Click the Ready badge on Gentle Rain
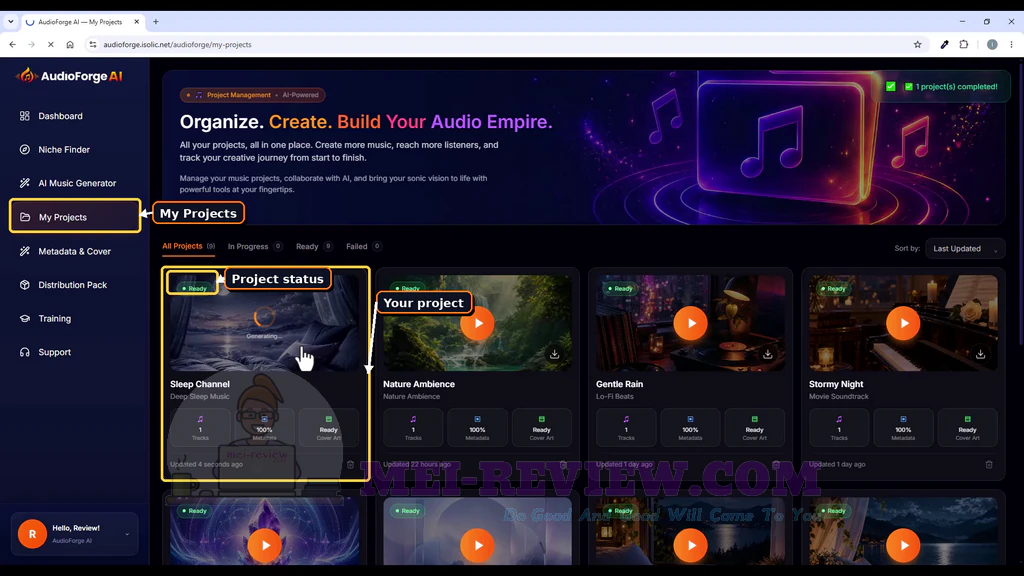The height and width of the screenshot is (576, 1024). pos(620,288)
